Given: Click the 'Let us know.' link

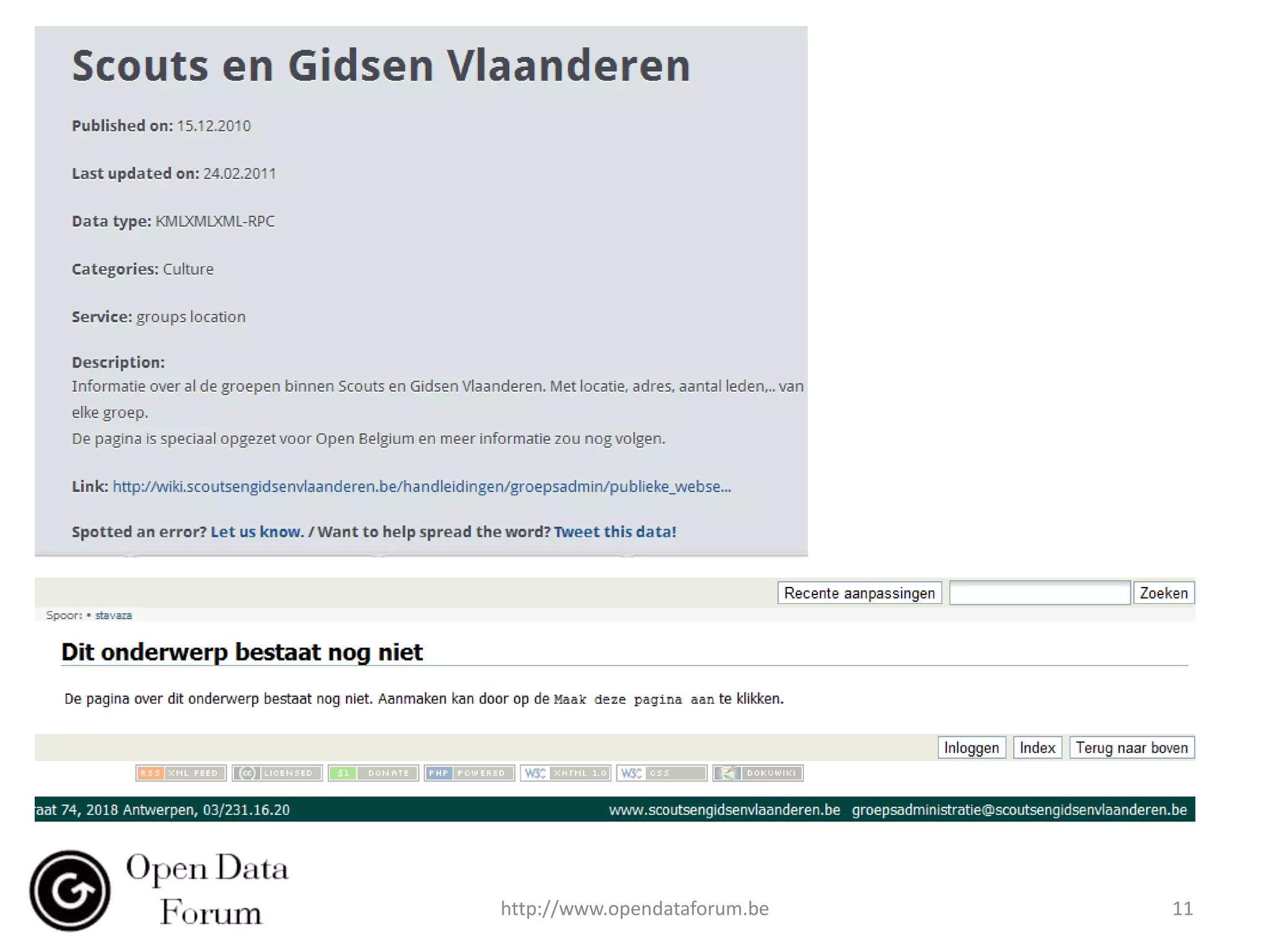Looking at the screenshot, I should coord(257,532).
